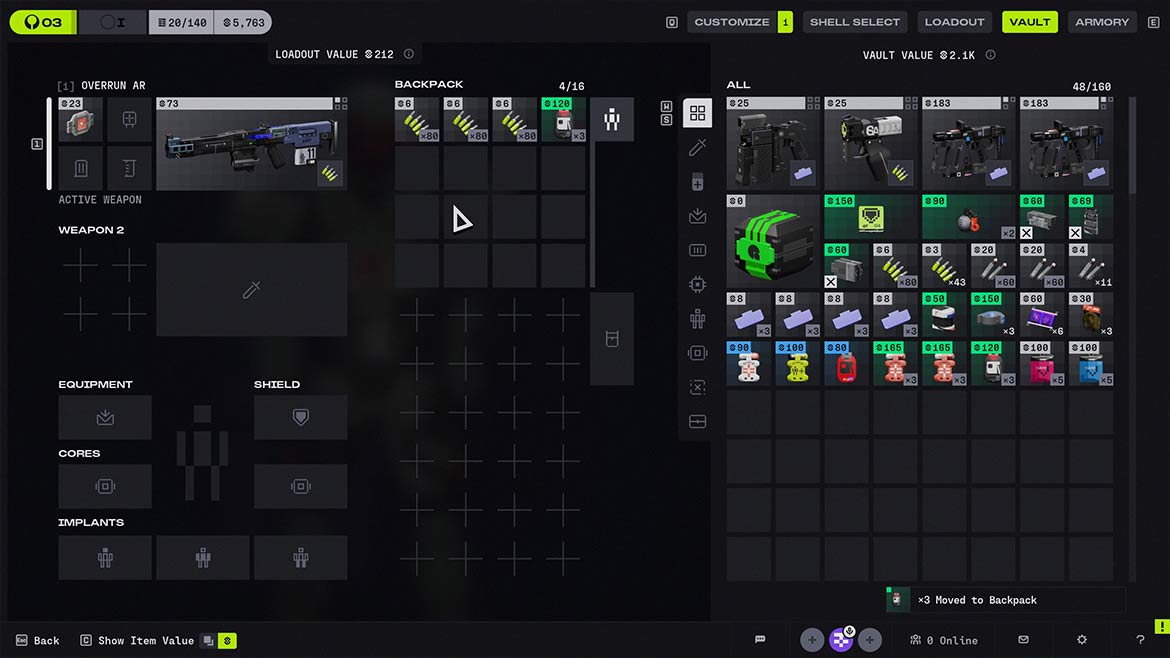
Task: Select the Overrun AR weapon thumbnail
Action: click(x=251, y=145)
